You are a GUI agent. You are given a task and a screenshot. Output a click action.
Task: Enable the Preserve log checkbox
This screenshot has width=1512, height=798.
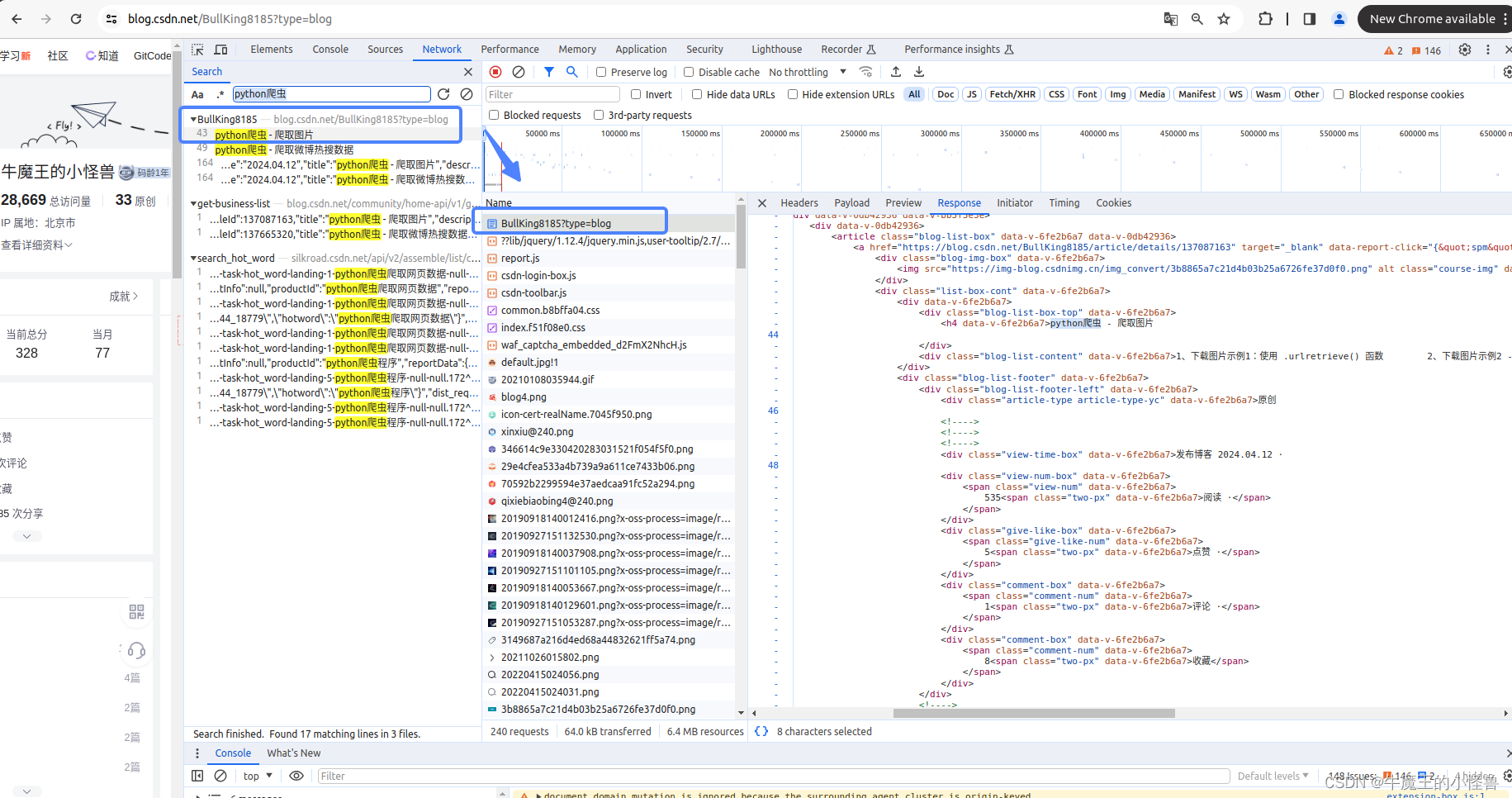(601, 72)
